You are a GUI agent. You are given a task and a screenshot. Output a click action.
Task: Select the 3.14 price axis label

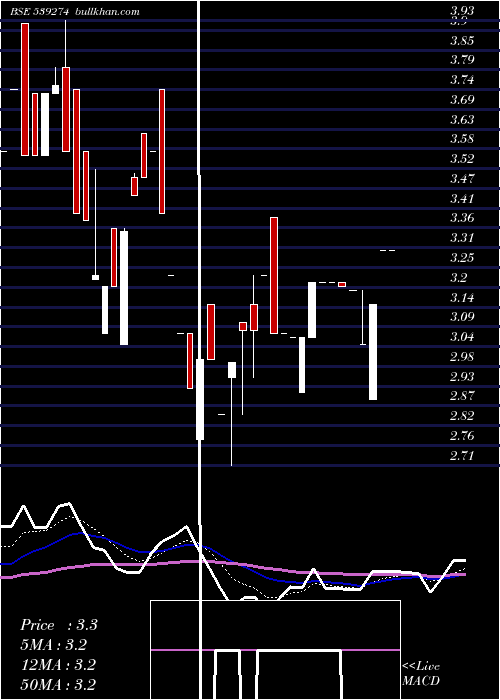462,297
